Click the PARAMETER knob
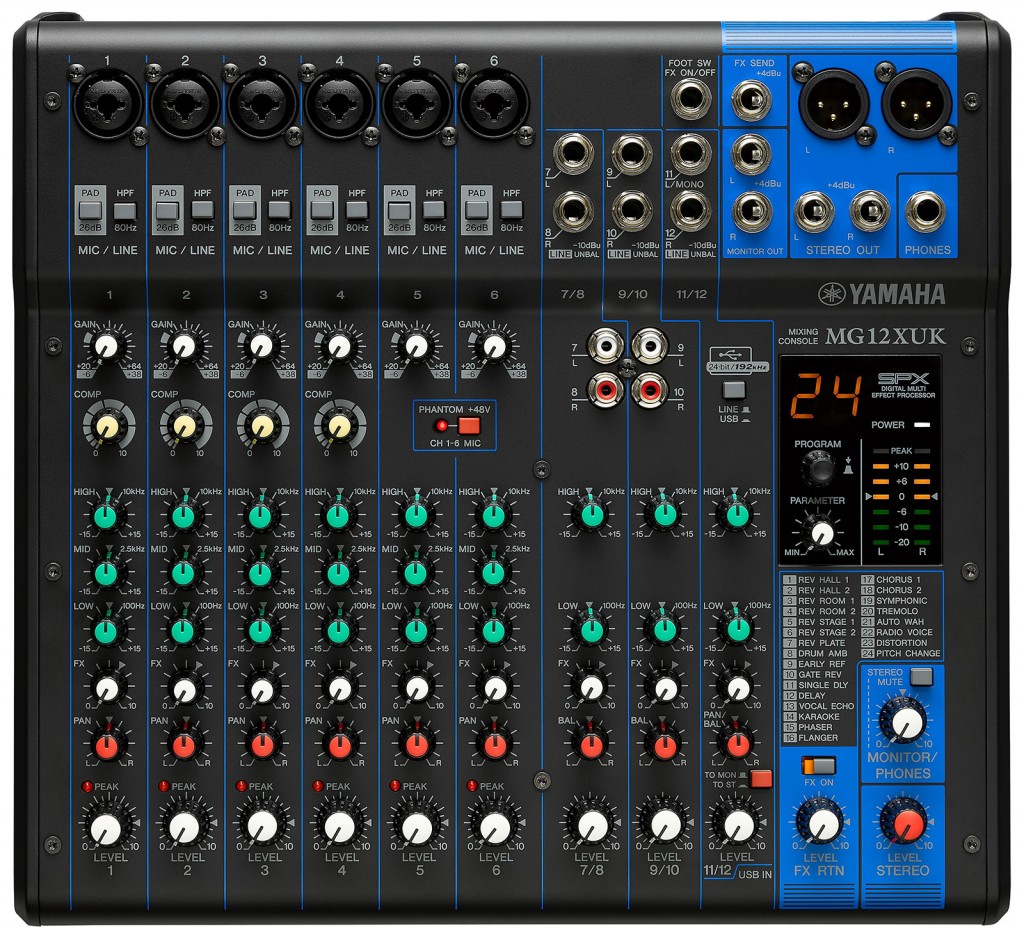 [x=822, y=532]
